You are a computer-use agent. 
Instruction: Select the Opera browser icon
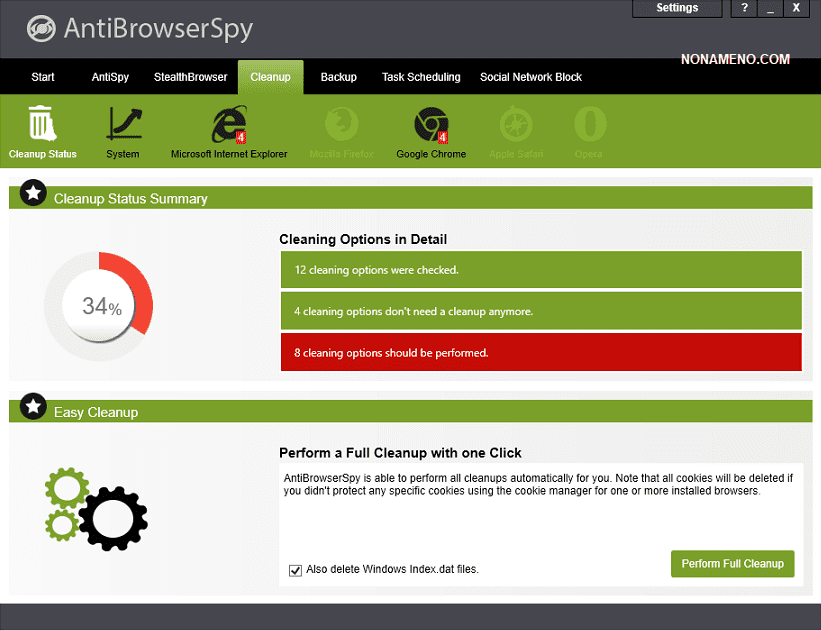pos(589,125)
